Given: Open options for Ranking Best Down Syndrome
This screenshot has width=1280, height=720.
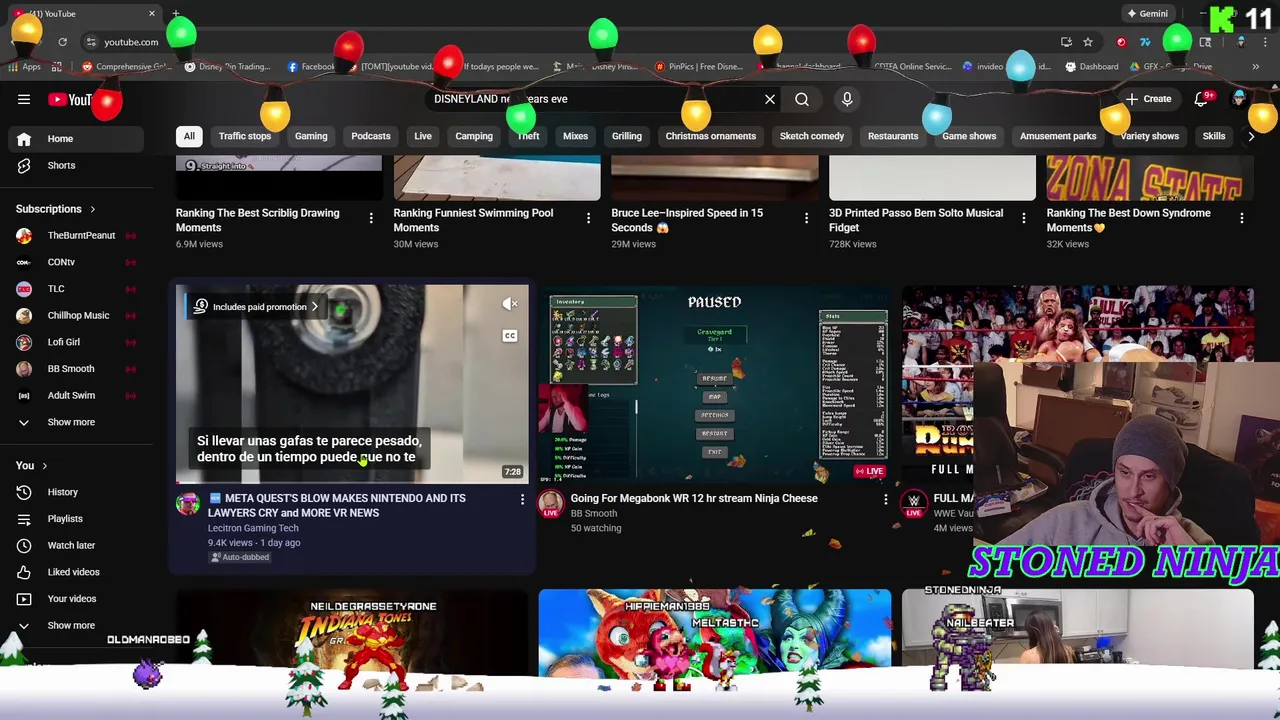Looking at the screenshot, I should pyautogui.click(x=1242, y=218).
